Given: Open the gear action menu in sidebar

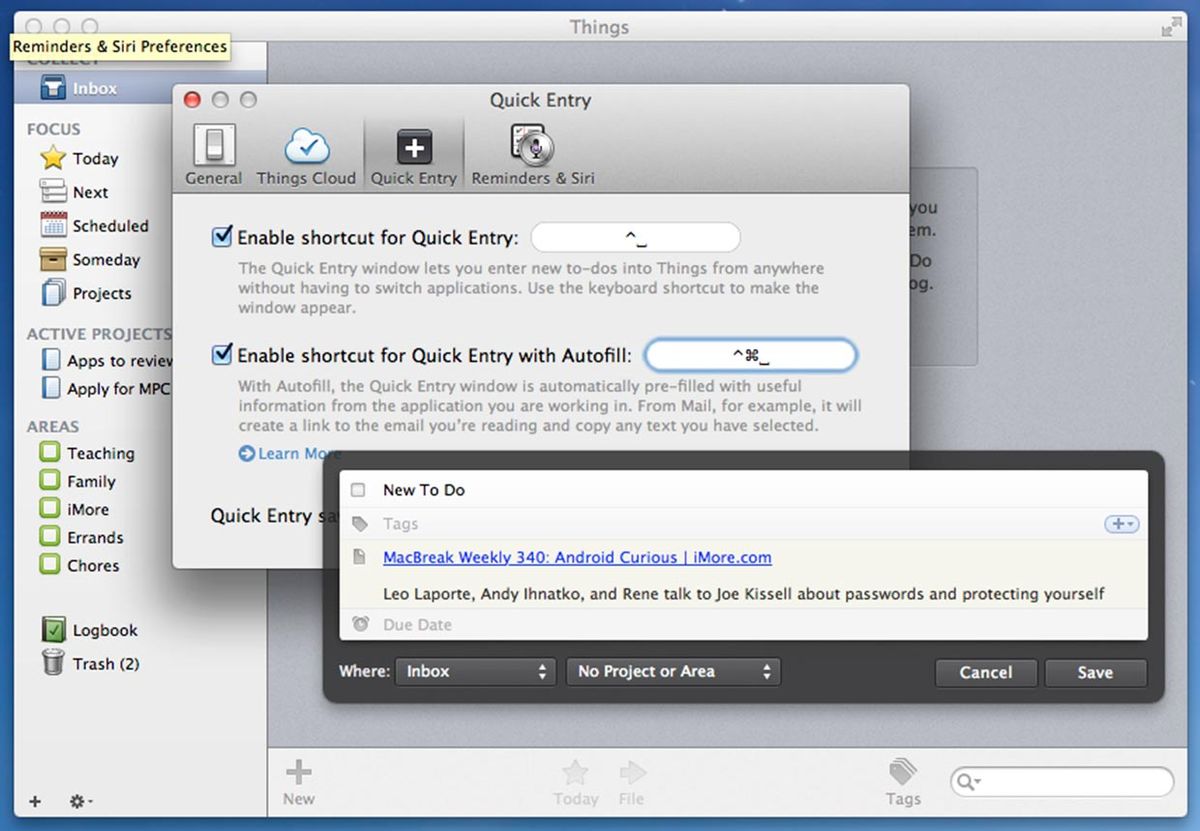Looking at the screenshot, I should 80,801.
